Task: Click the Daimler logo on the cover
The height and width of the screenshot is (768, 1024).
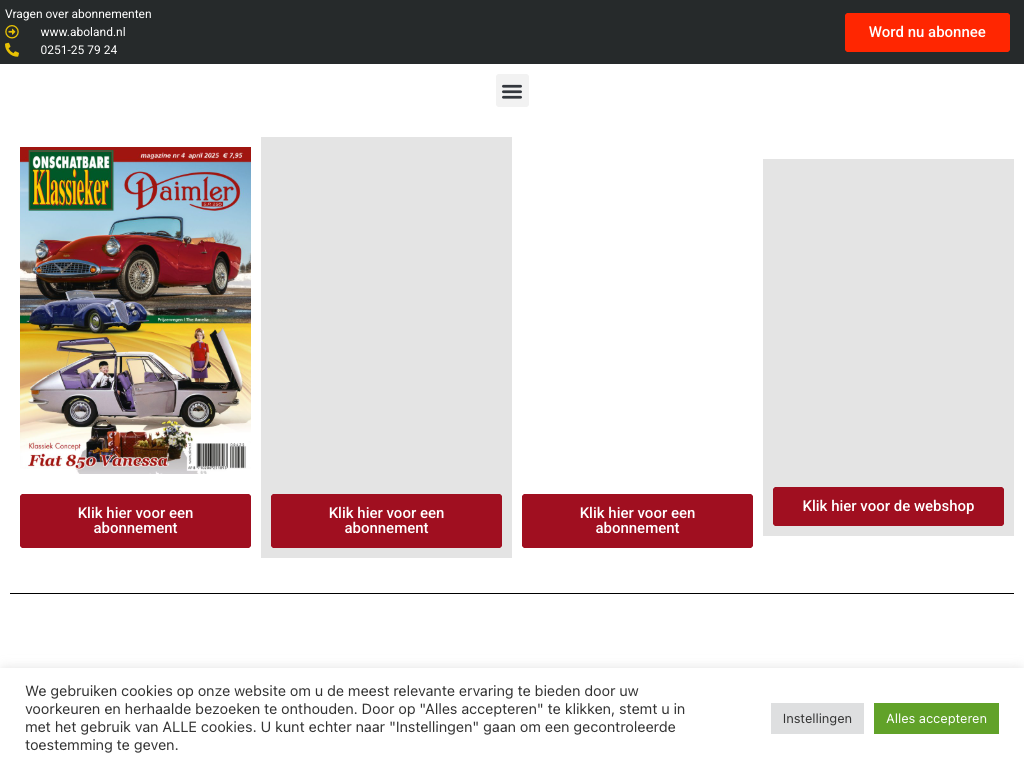Action: [182, 191]
